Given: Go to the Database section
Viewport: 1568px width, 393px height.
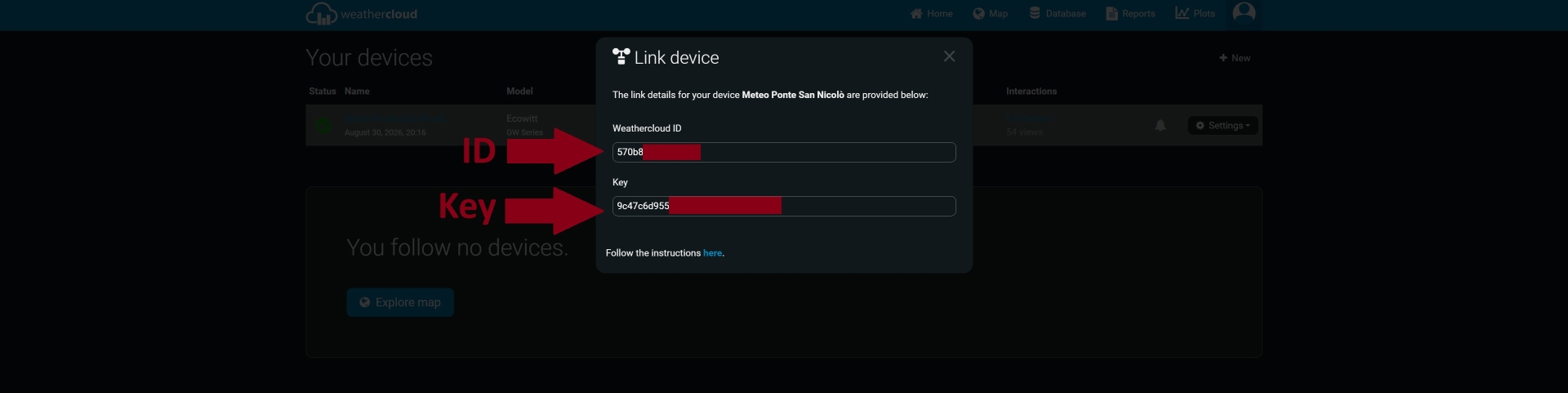Looking at the screenshot, I should pos(1058,14).
